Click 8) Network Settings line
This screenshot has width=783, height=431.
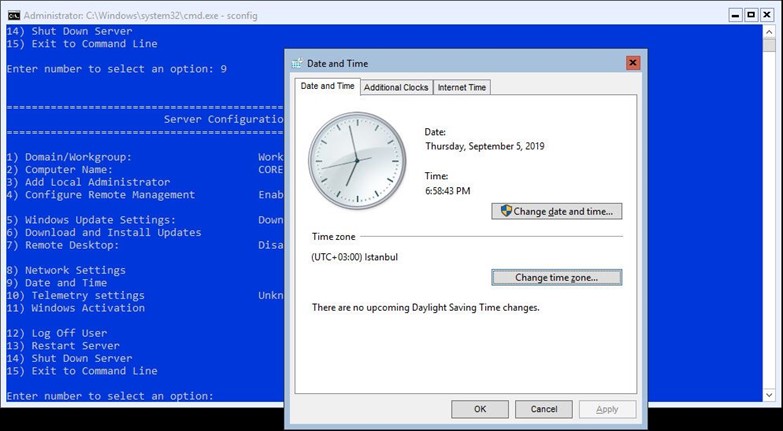tap(66, 270)
